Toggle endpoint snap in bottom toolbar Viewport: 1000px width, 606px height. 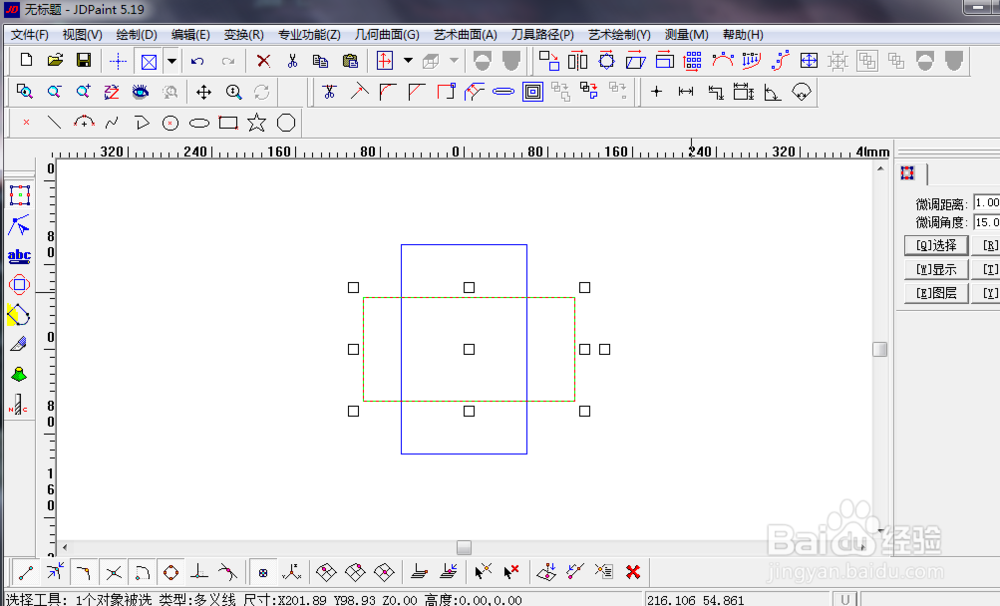coord(26,572)
